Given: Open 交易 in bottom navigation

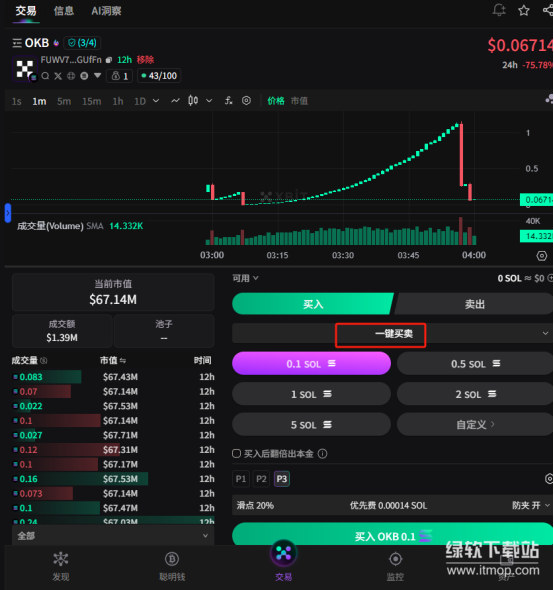Looking at the screenshot, I should coord(283,561).
